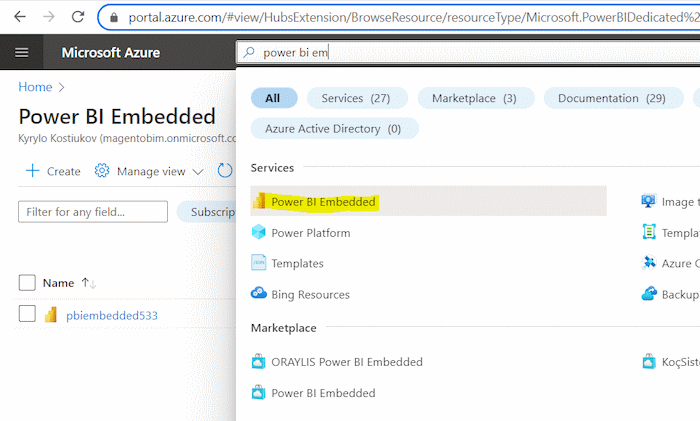Click the Image service icon
The height and width of the screenshot is (421, 700).
(x=649, y=201)
